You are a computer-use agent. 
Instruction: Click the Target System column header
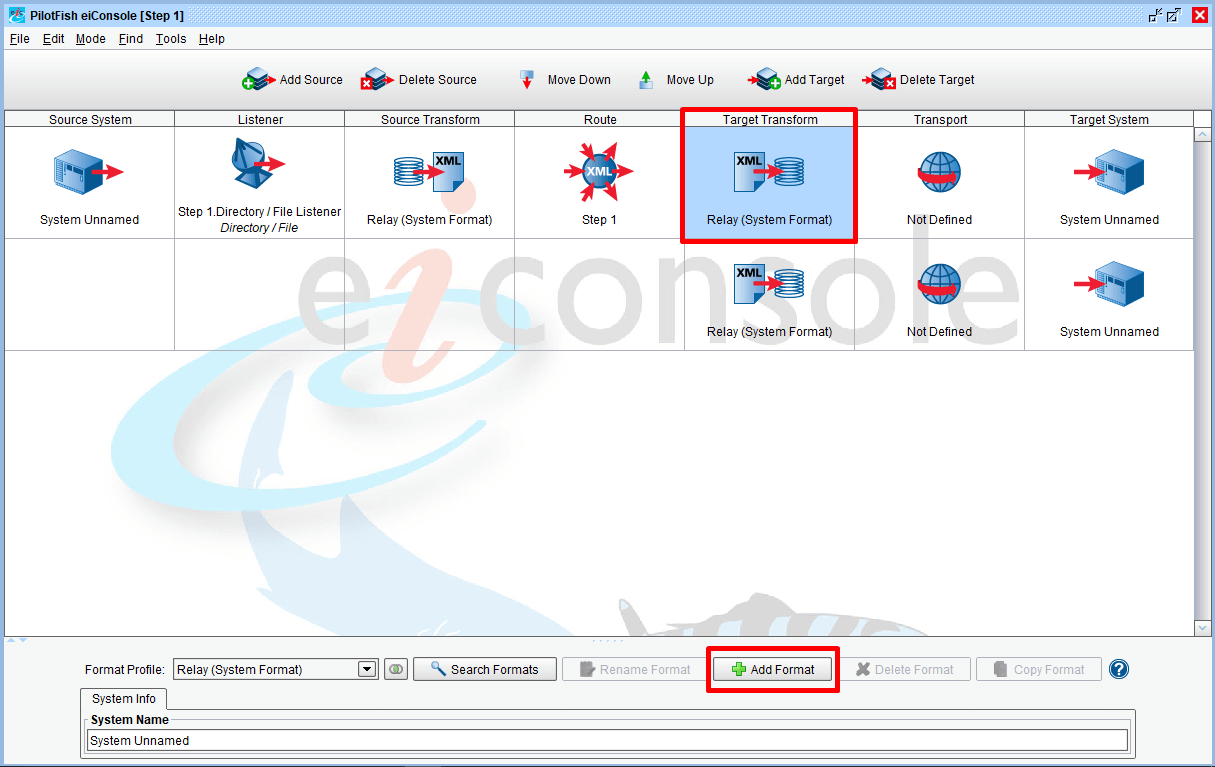click(x=1109, y=119)
